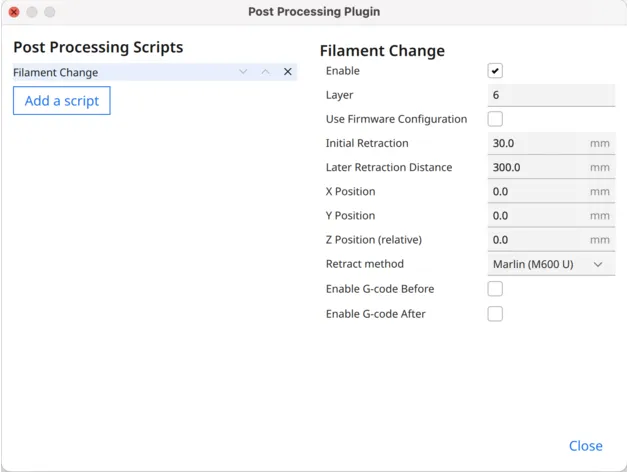Focus the Initial Retraction field

(x=537, y=144)
